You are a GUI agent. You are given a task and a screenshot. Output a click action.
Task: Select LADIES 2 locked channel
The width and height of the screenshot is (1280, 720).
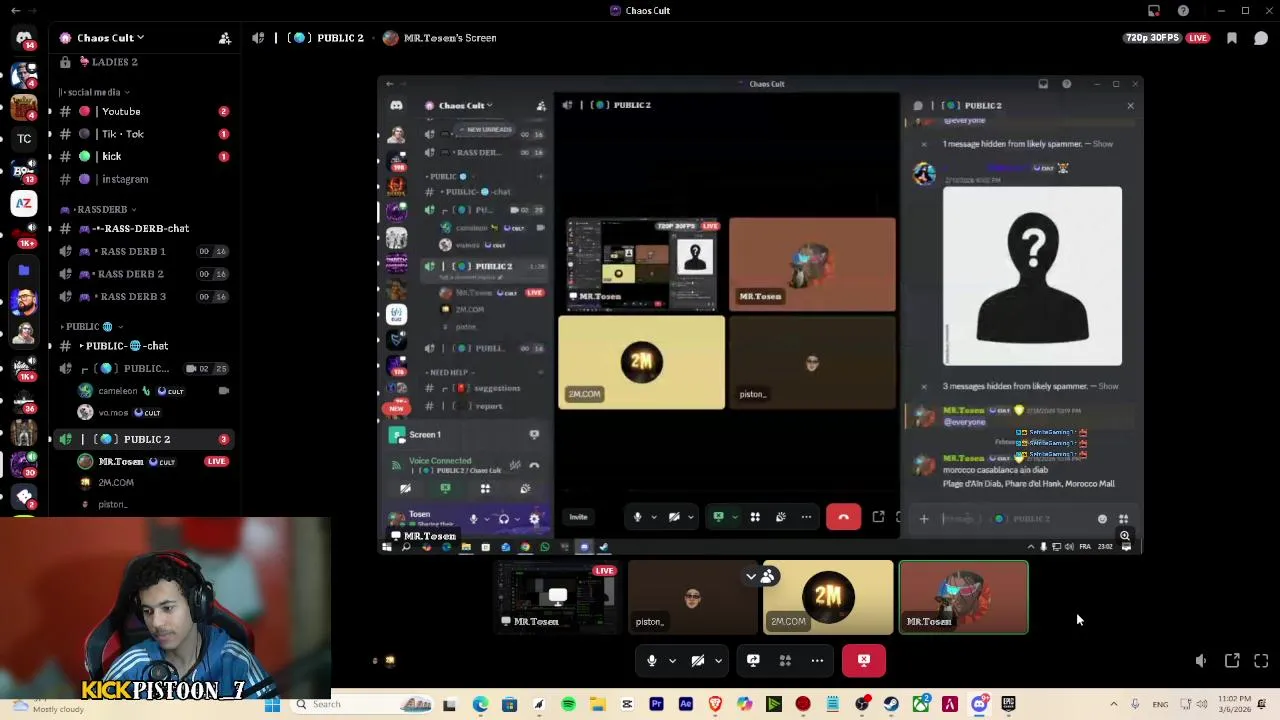pos(143,62)
